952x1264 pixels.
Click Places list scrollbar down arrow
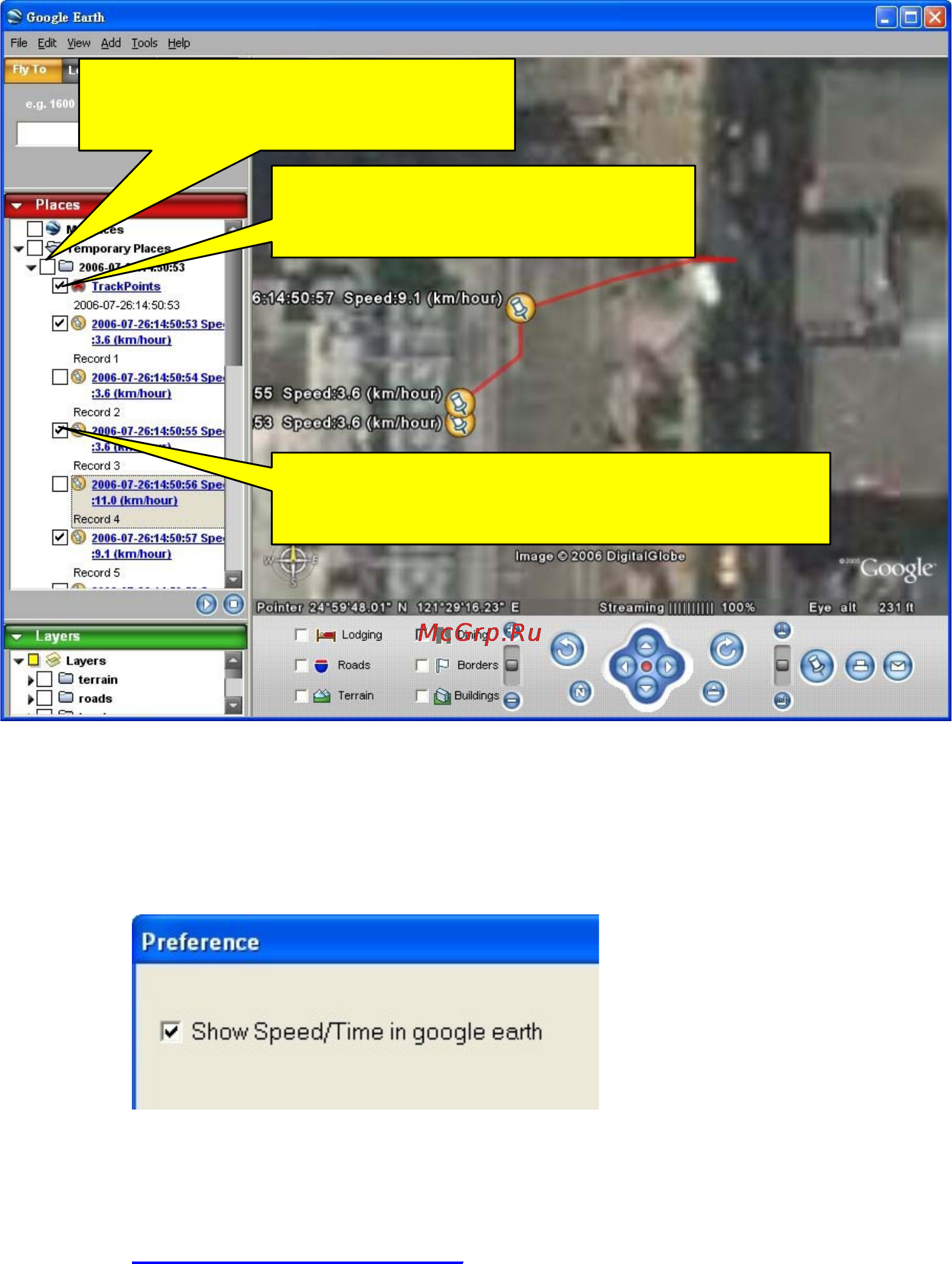[233, 579]
